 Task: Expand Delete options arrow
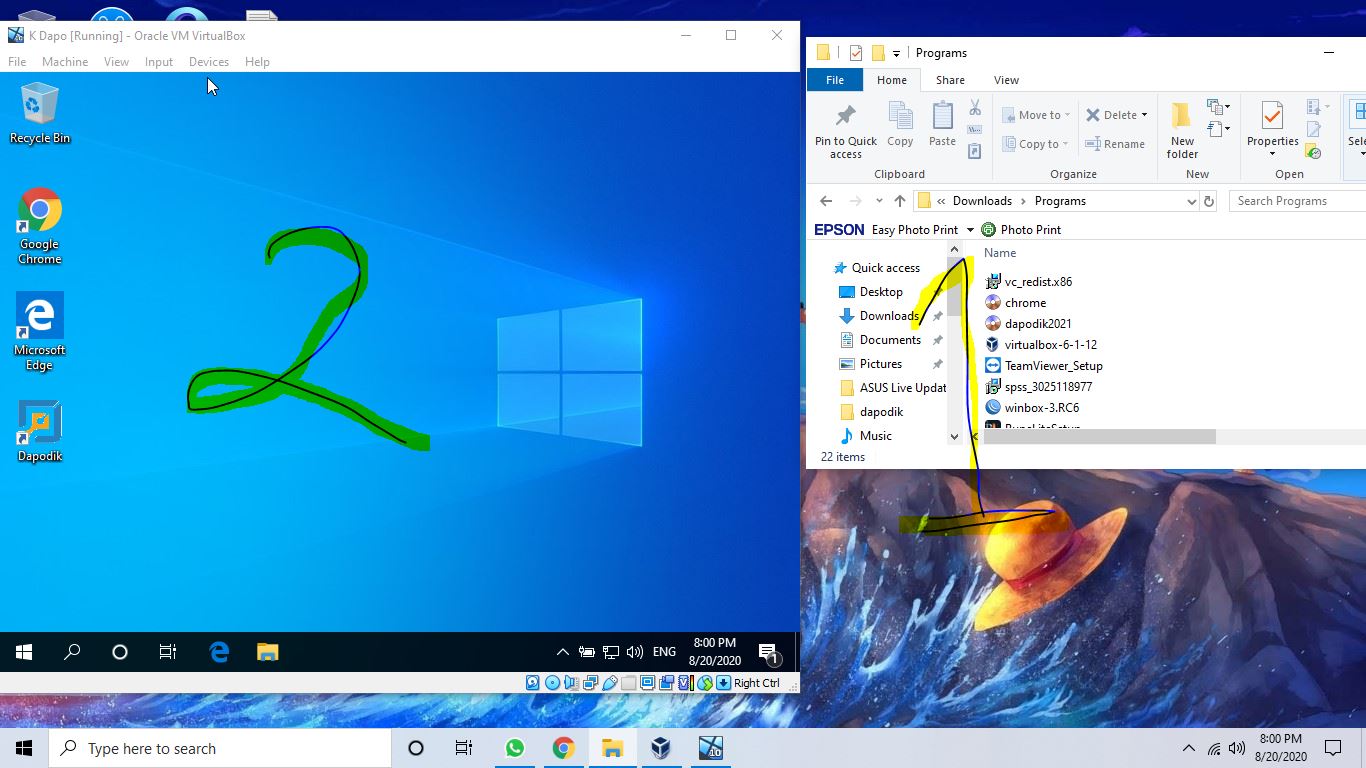tap(1144, 115)
